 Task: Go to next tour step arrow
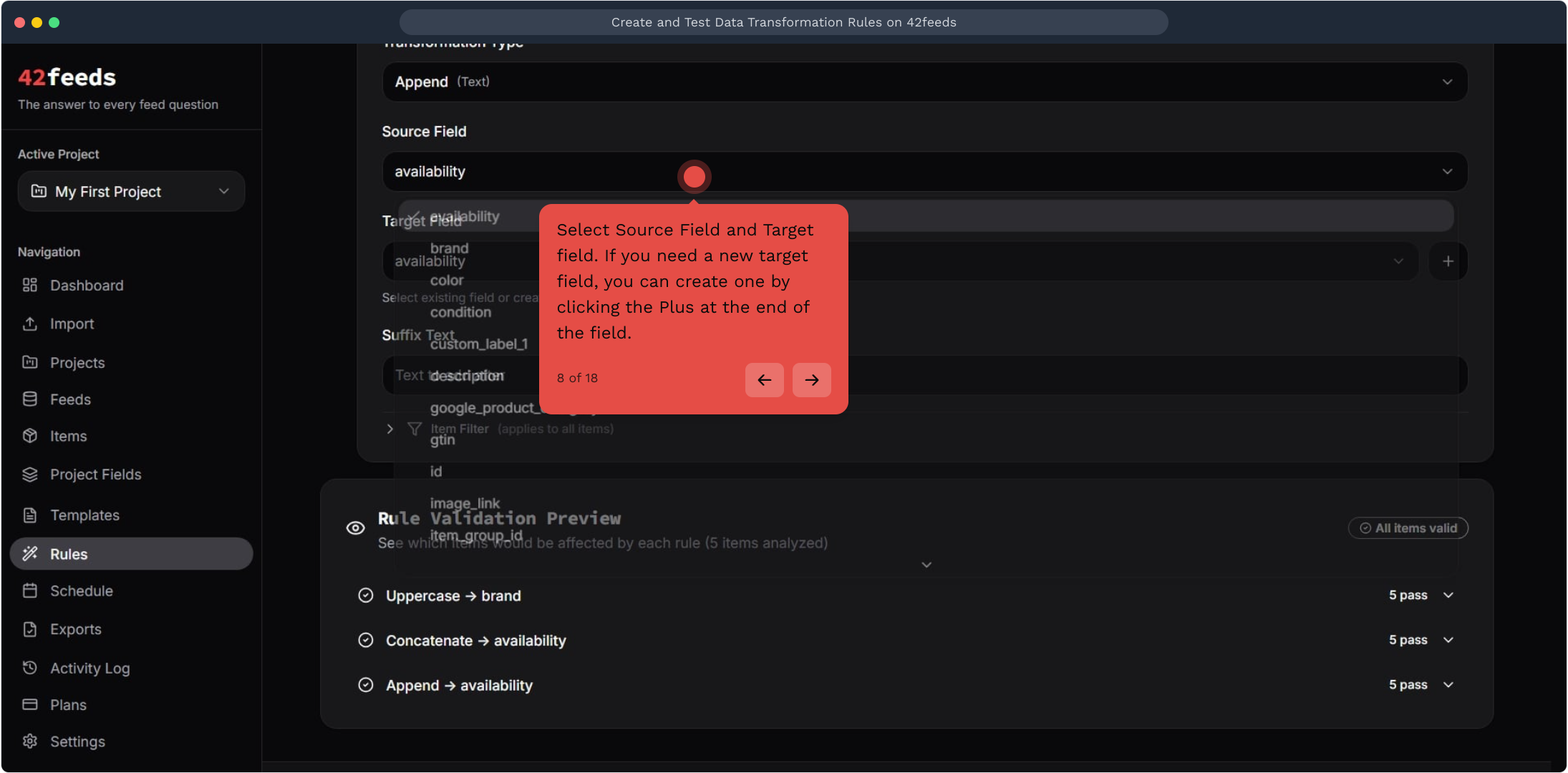pos(811,380)
